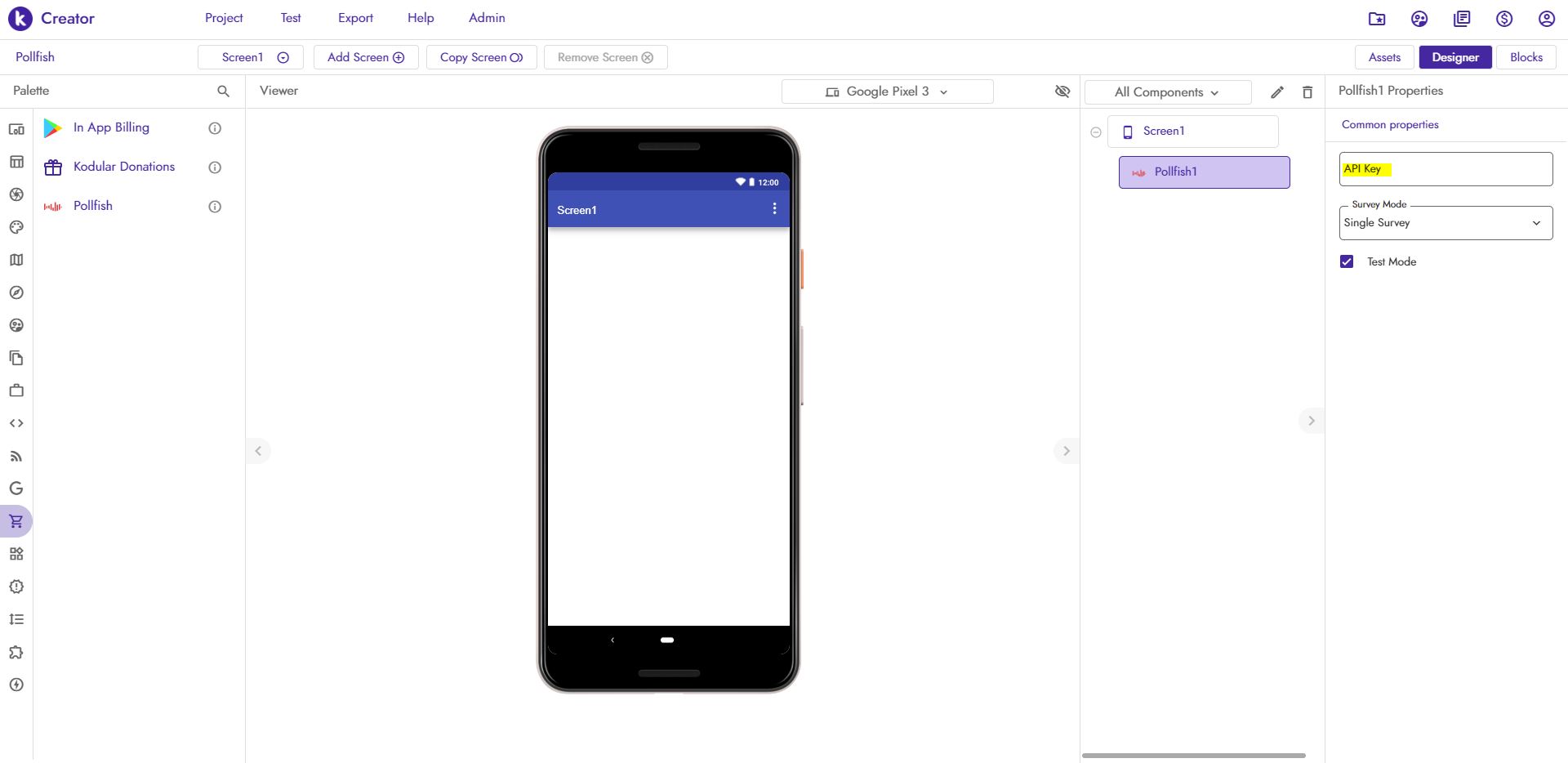Image resolution: width=1568 pixels, height=763 pixels.
Task: Open the user account icon
Action: pos(1547,19)
